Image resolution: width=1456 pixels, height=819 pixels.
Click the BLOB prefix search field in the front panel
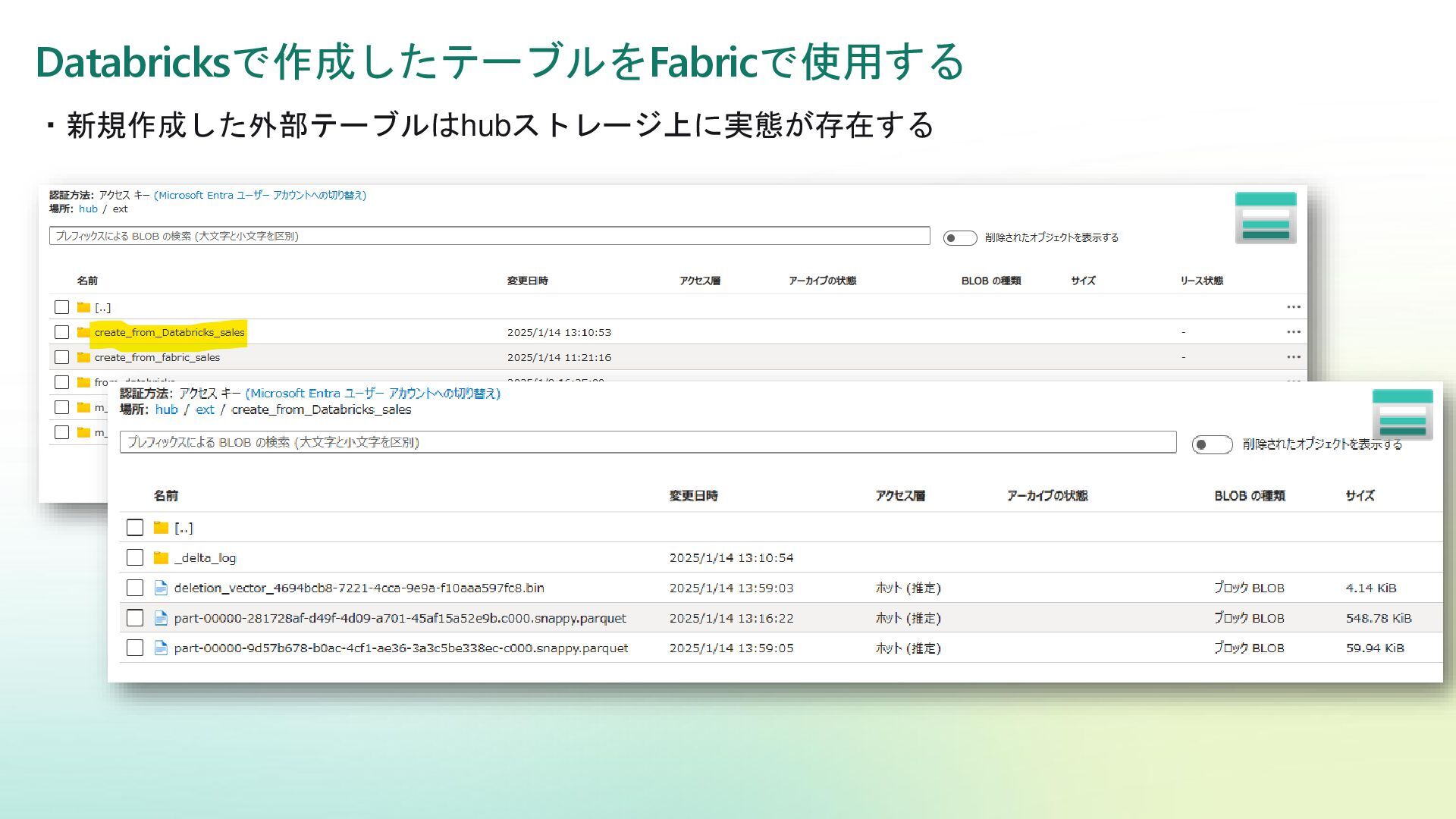pos(648,442)
